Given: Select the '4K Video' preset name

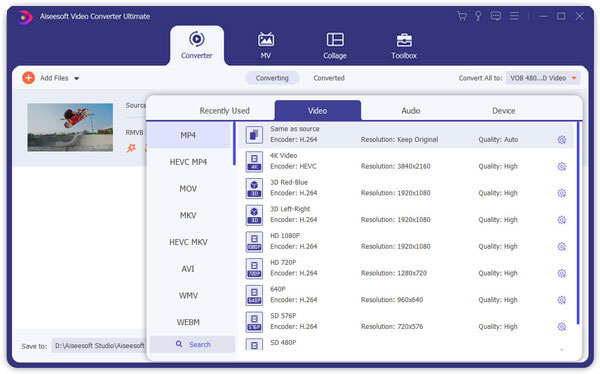Looking at the screenshot, I should point(284,155).
